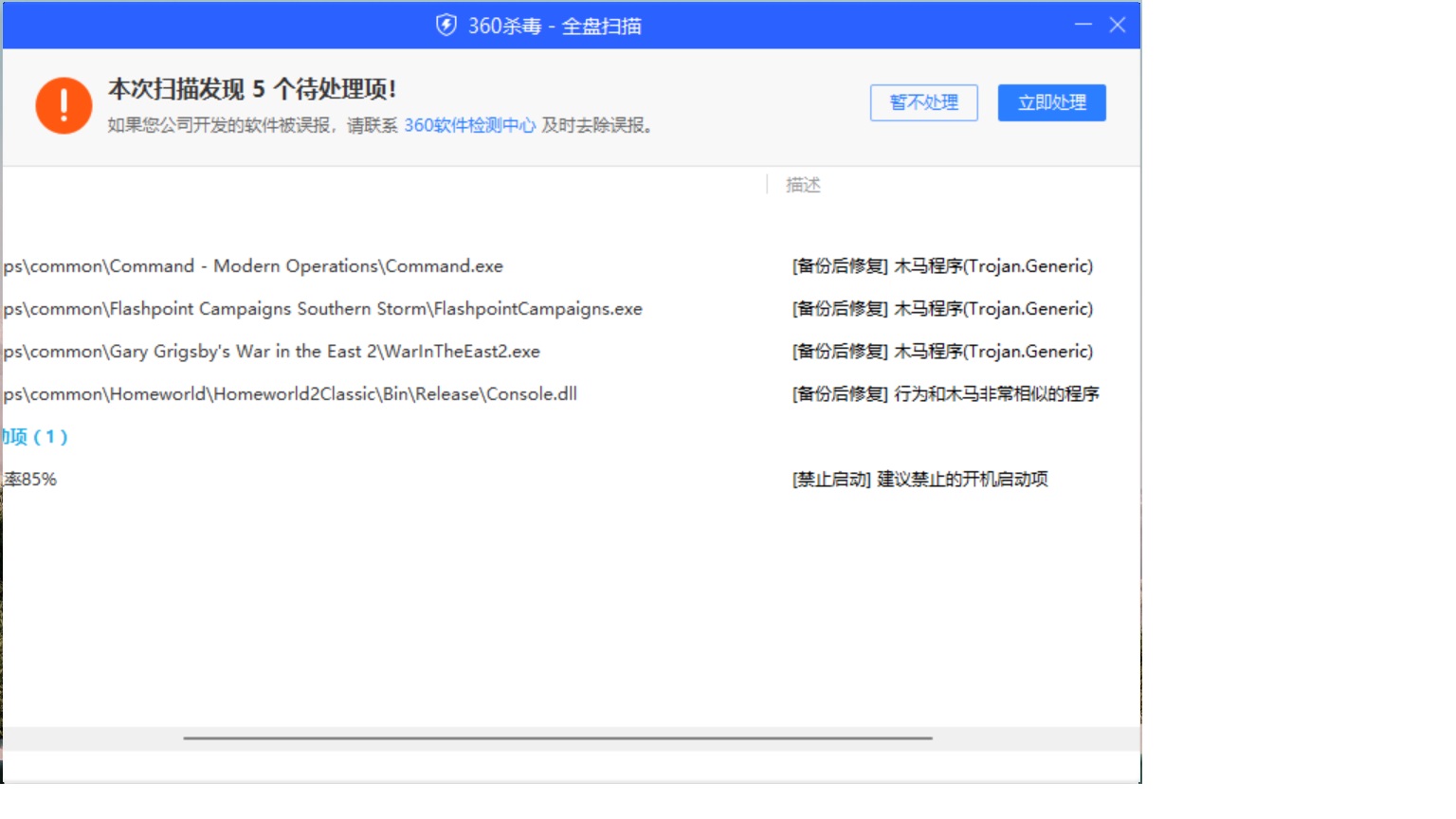The image size is (1456, 819).
Task: Close the 360杀毒 scan window
Action: point(1118,25)
